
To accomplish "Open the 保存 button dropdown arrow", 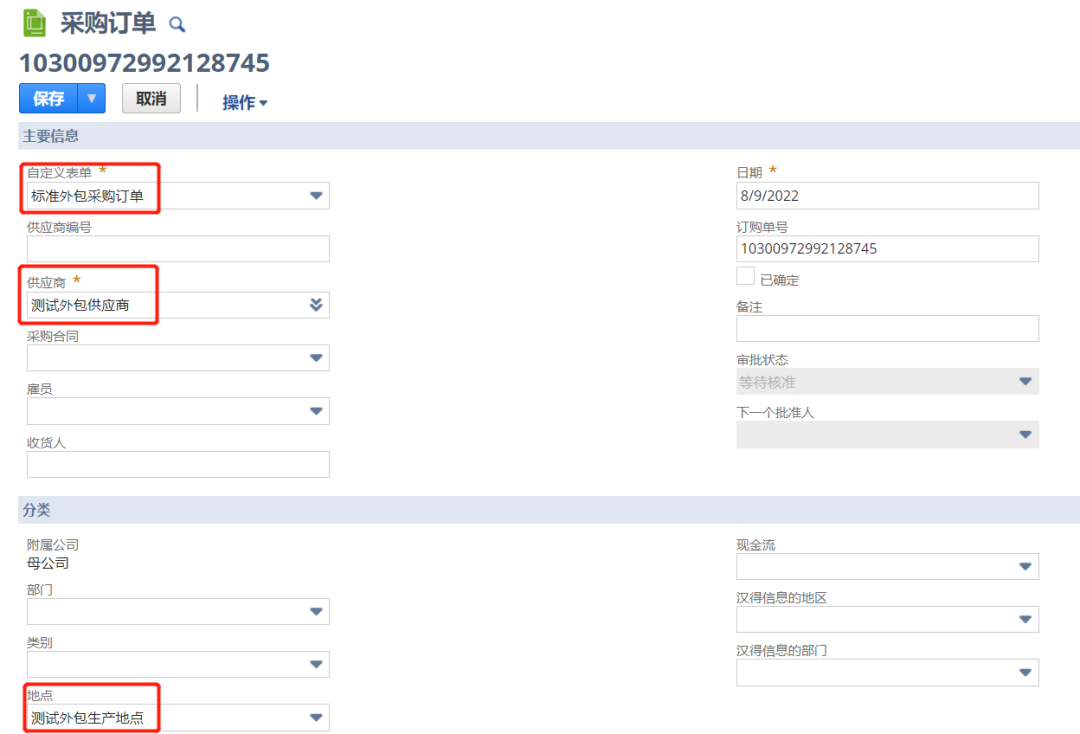I will 92,98.
